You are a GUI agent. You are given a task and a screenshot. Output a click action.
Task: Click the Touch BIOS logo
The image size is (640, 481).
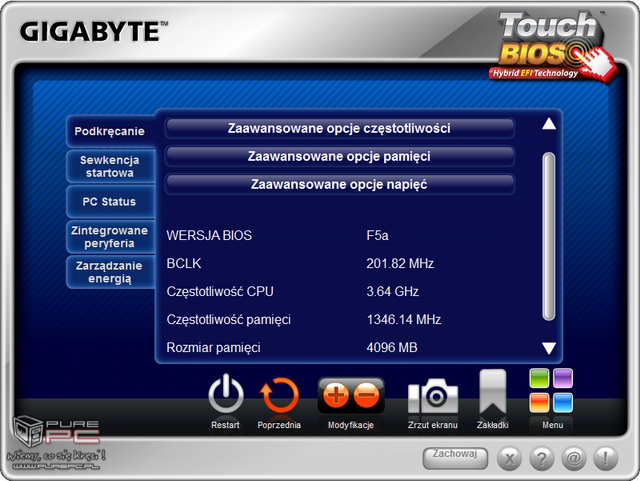coord(553,46)
